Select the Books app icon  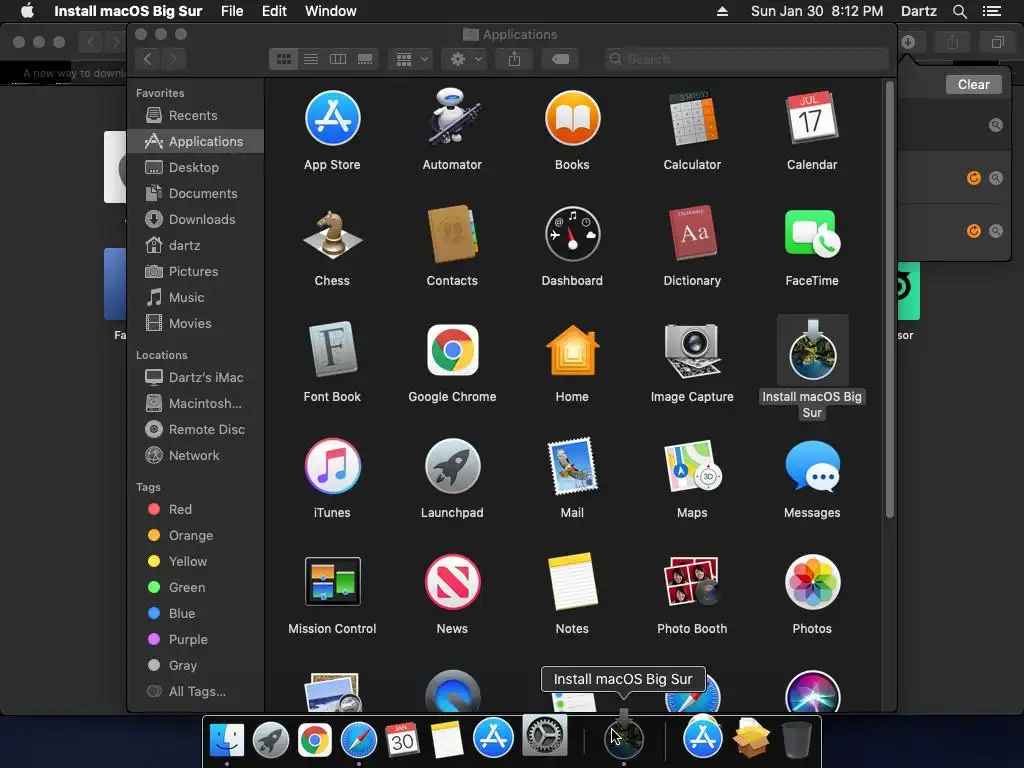tap(572, 118)
